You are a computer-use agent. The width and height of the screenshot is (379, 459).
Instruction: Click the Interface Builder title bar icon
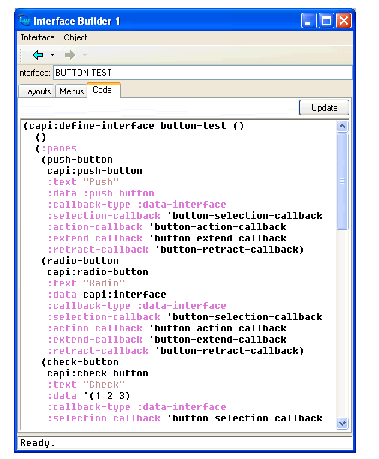pos(24,21)
